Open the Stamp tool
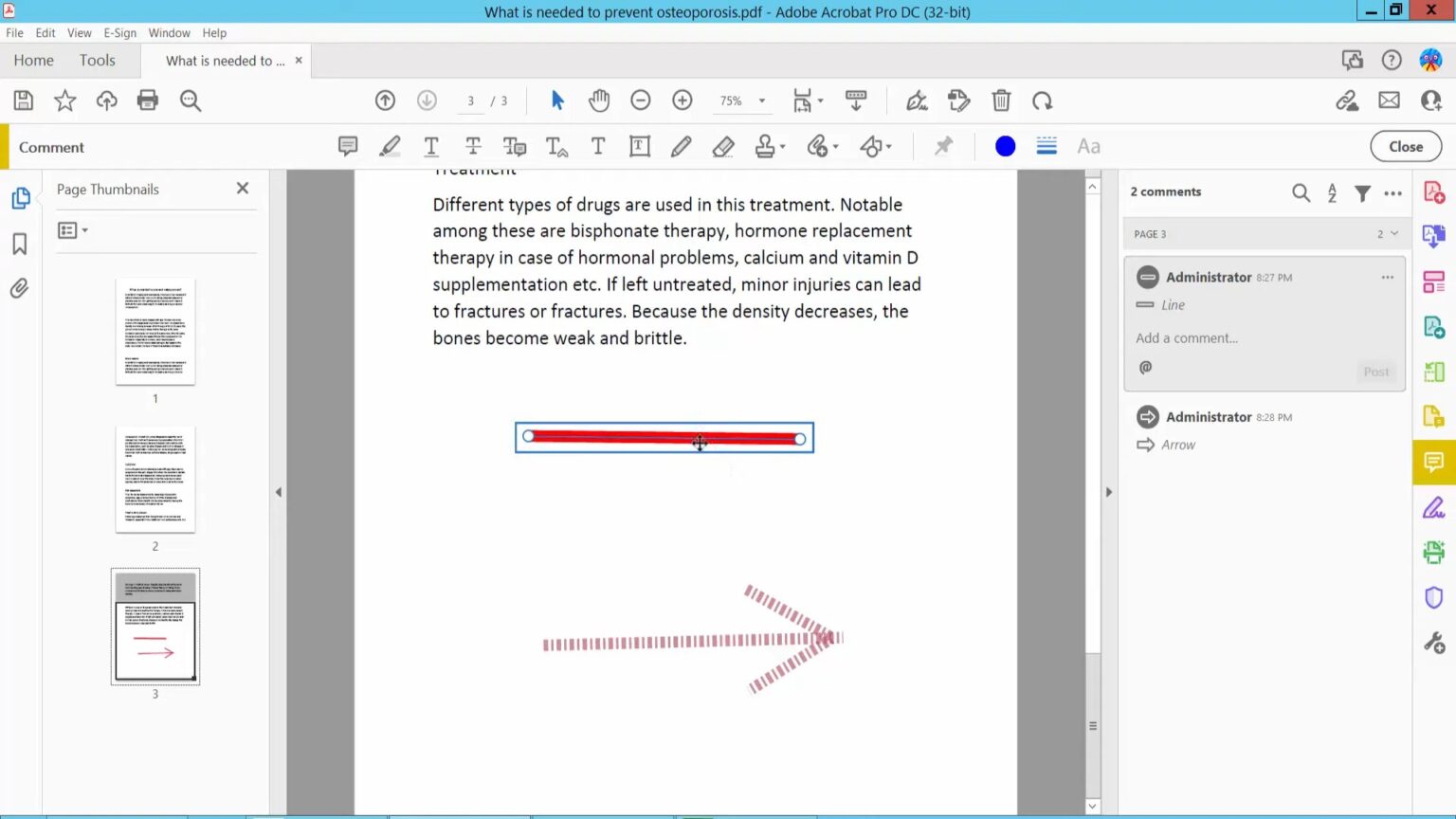The image size is (1456, 819). pos(765,146)
